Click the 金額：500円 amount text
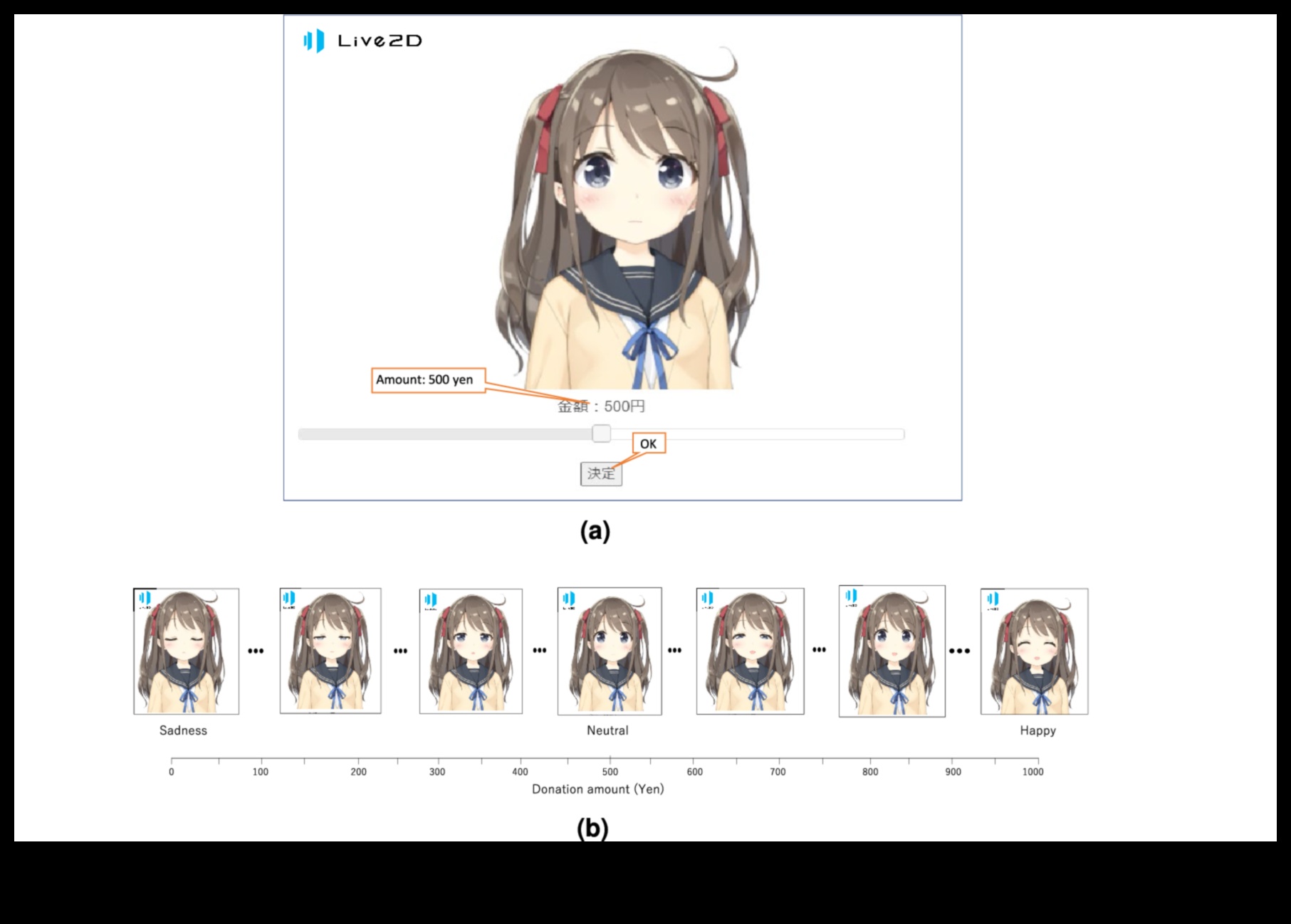This screenshot has height=924, width=1291. pos(601,406)
